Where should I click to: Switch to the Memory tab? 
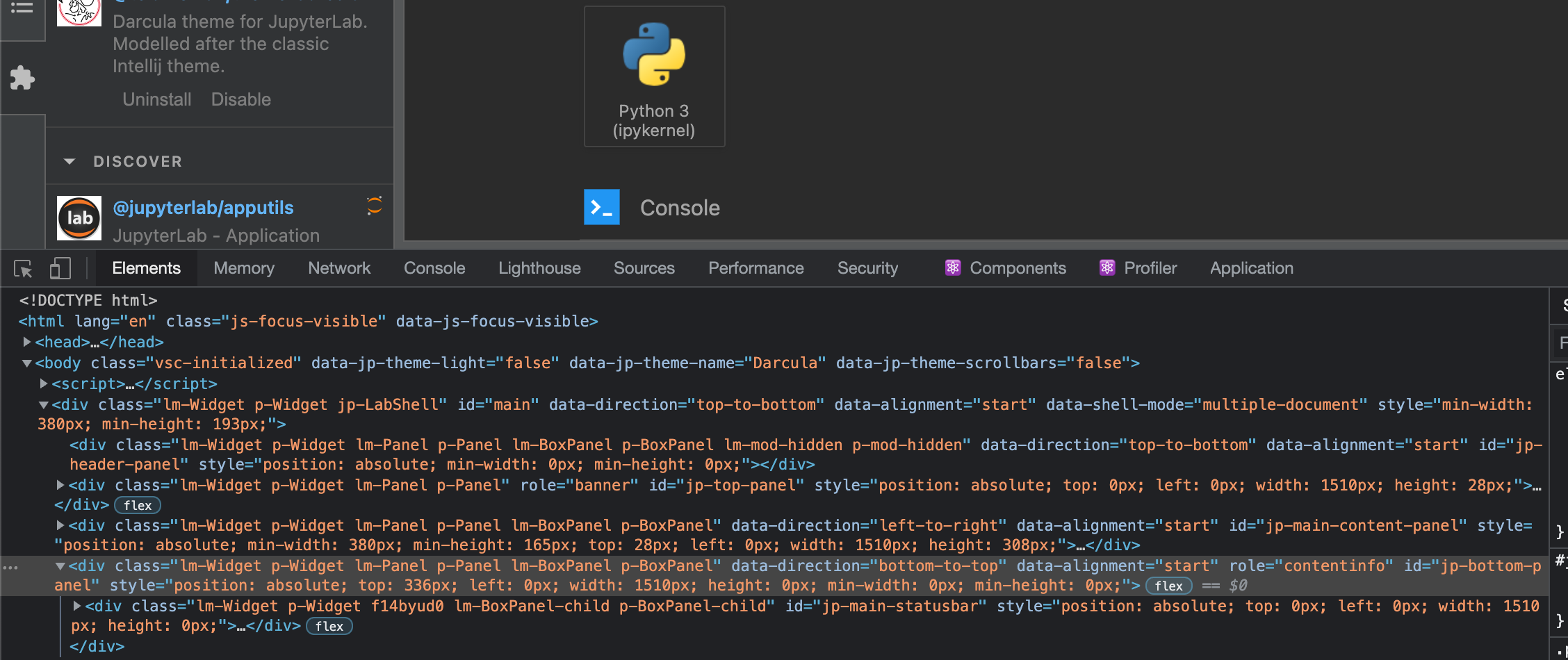[x=244, y=268]
